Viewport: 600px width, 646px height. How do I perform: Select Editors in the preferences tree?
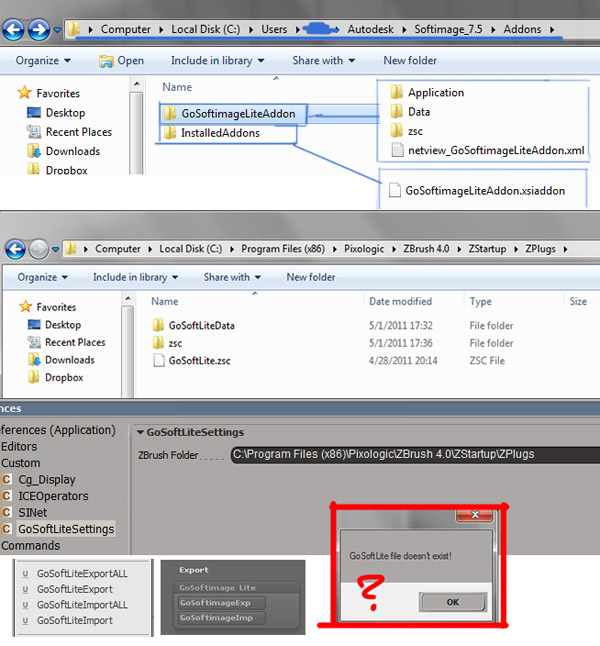click(x=19, y=447)
